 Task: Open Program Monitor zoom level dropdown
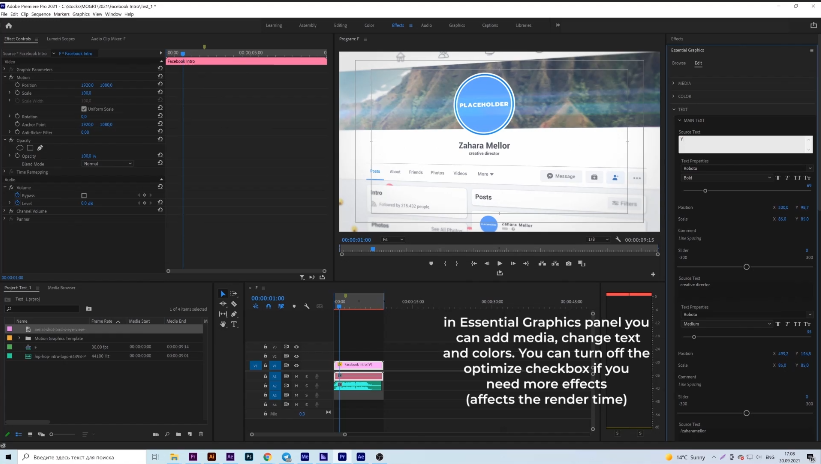point(393,240)
